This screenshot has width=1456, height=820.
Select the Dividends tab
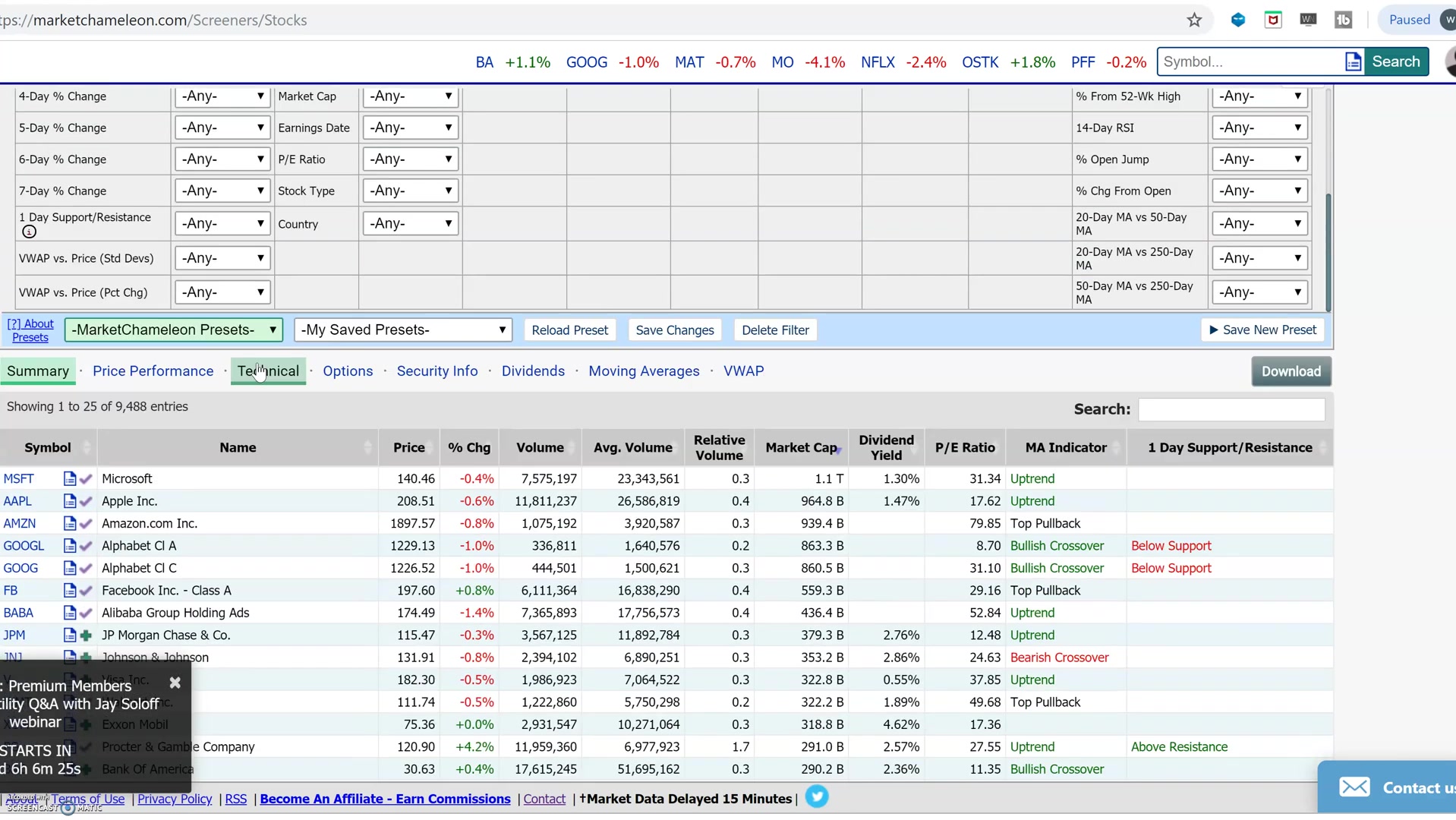click(x=532, y=371)
